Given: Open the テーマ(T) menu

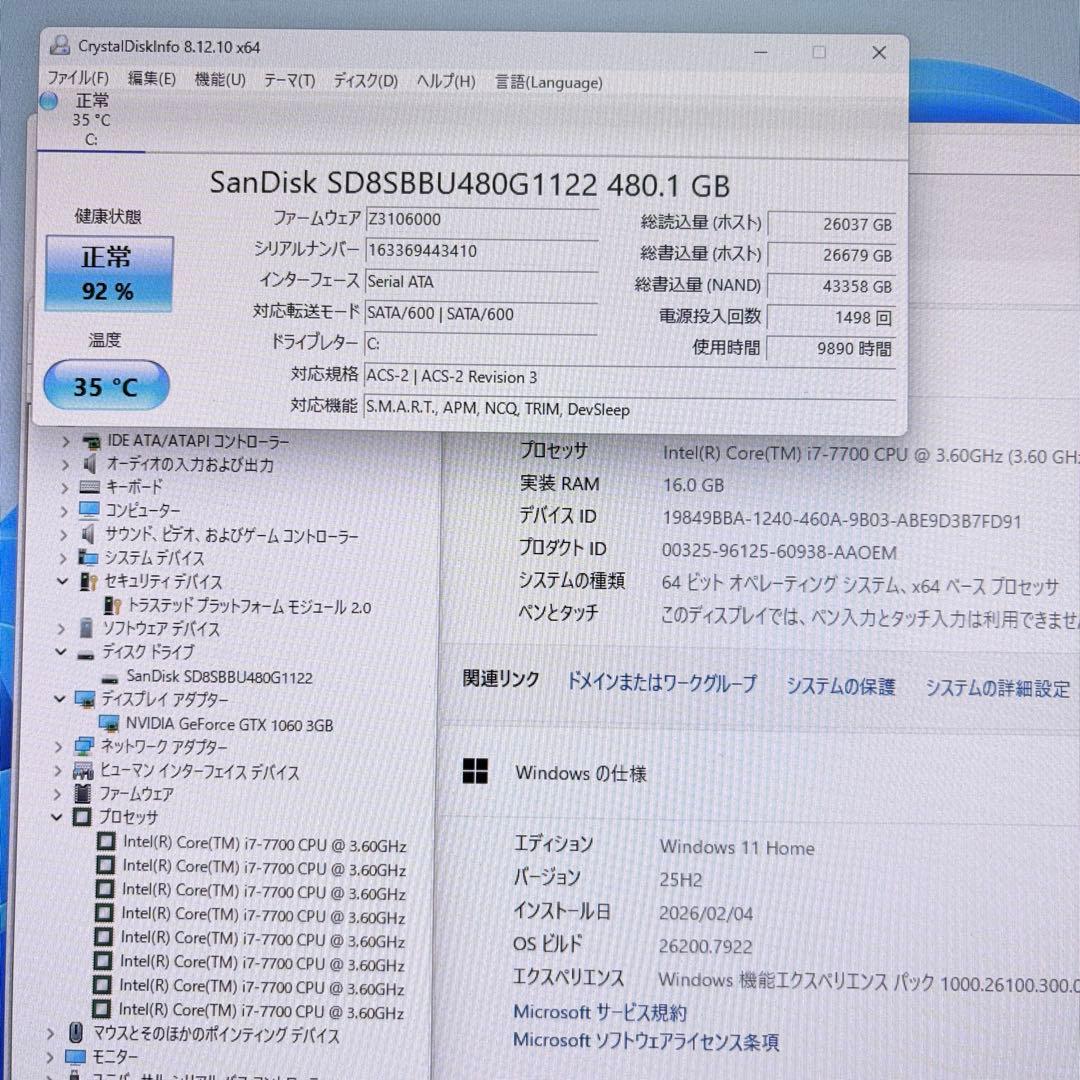Looking at the screenshot, I should pyautogui.click(x=289, y=80).
